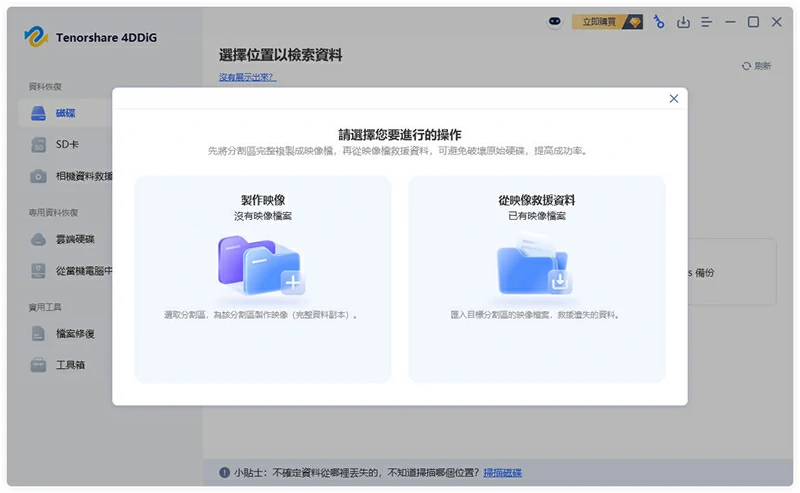The image size is (800, 493).
Task: Click the SD card icon in sidebar
Action: click(38, 145)
